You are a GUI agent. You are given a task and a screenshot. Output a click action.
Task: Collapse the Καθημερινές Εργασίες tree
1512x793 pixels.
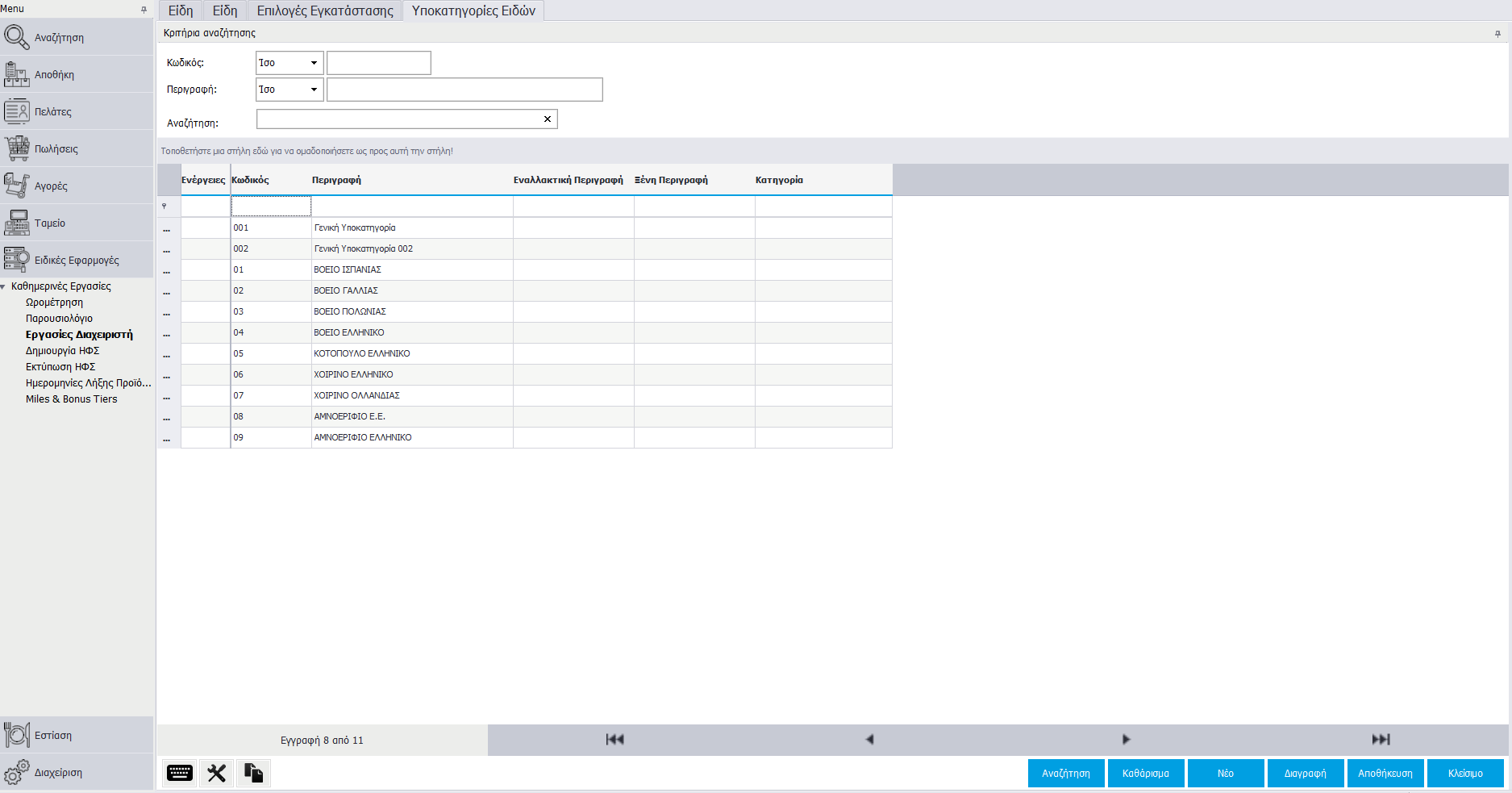click(x=4, y=287)
